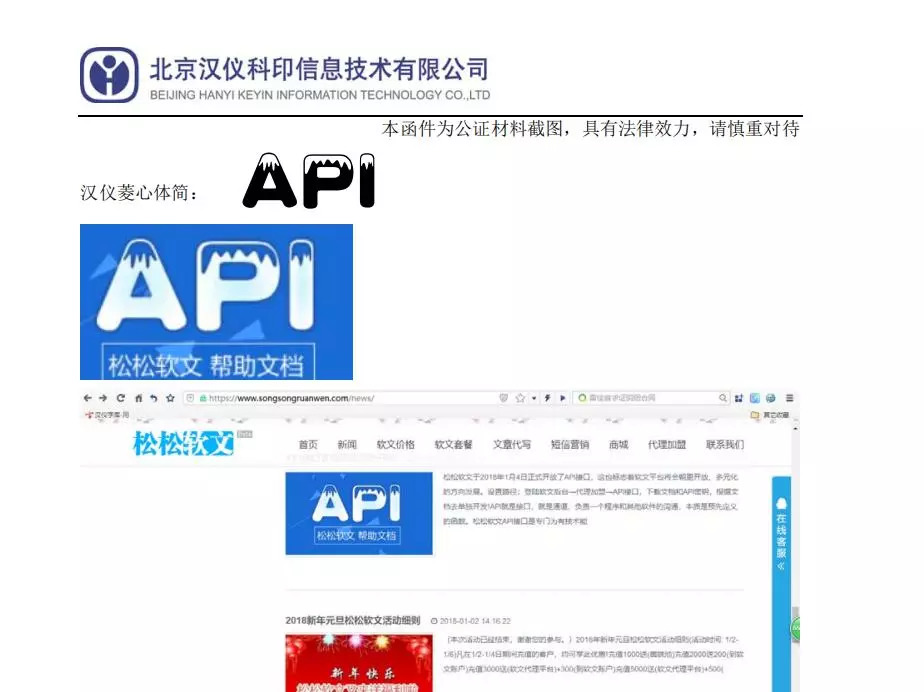Image resolution: width=924 pixels, height=692 pixels.
Task: Open the 软文价格 navigation item
Action: (x=395, y=444)
